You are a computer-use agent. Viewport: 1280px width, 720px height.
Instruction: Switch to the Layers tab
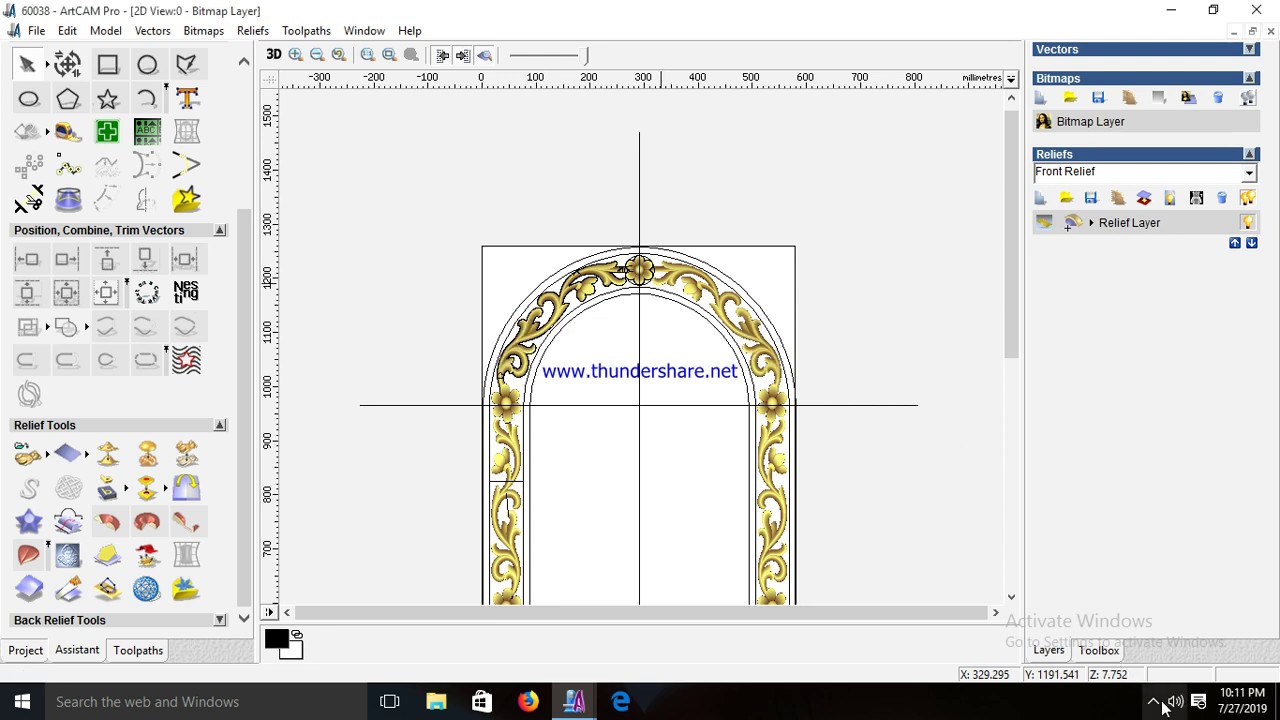(x=1048, y=651)
